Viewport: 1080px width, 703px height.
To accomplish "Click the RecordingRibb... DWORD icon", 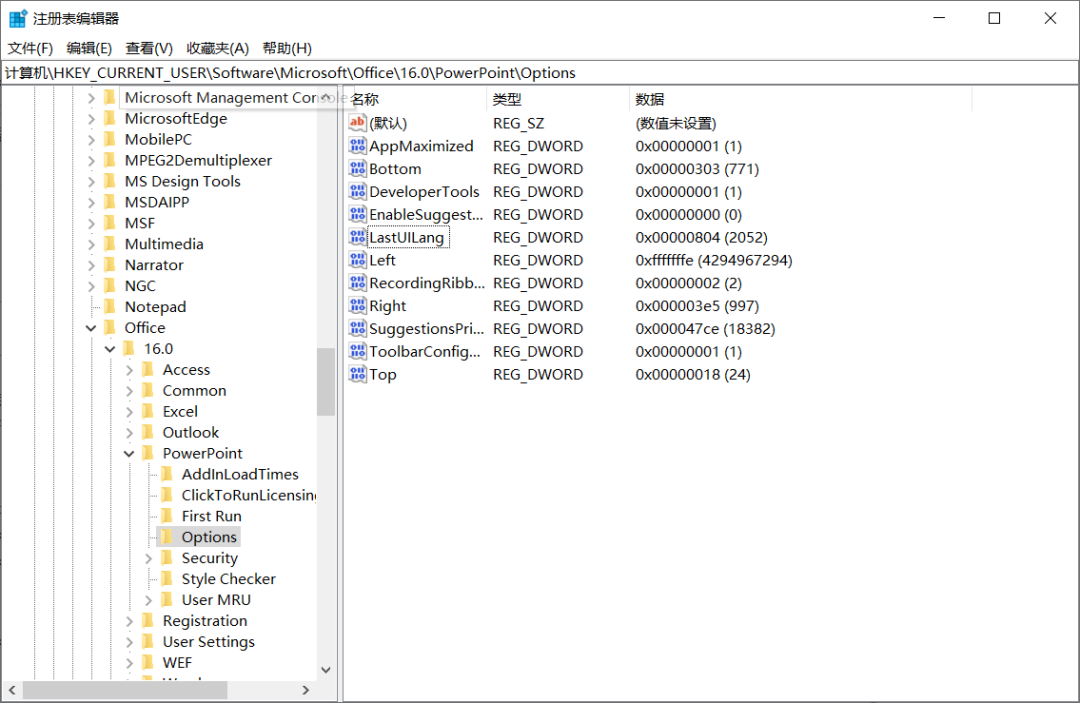I will pyautogui.click(x=357, y=282).
